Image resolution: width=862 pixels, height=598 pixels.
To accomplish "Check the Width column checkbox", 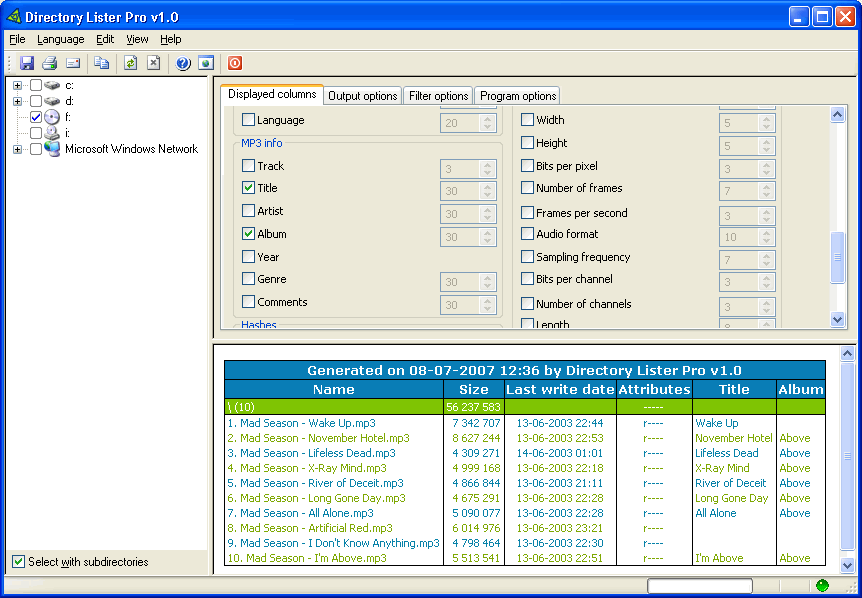I will [x=527, y=120].
